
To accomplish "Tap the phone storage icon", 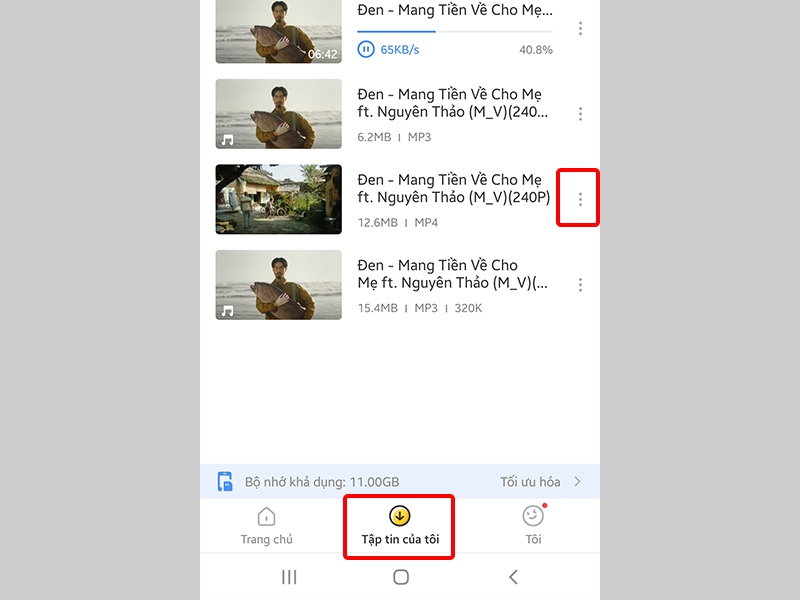I will (x=225, y=482).
